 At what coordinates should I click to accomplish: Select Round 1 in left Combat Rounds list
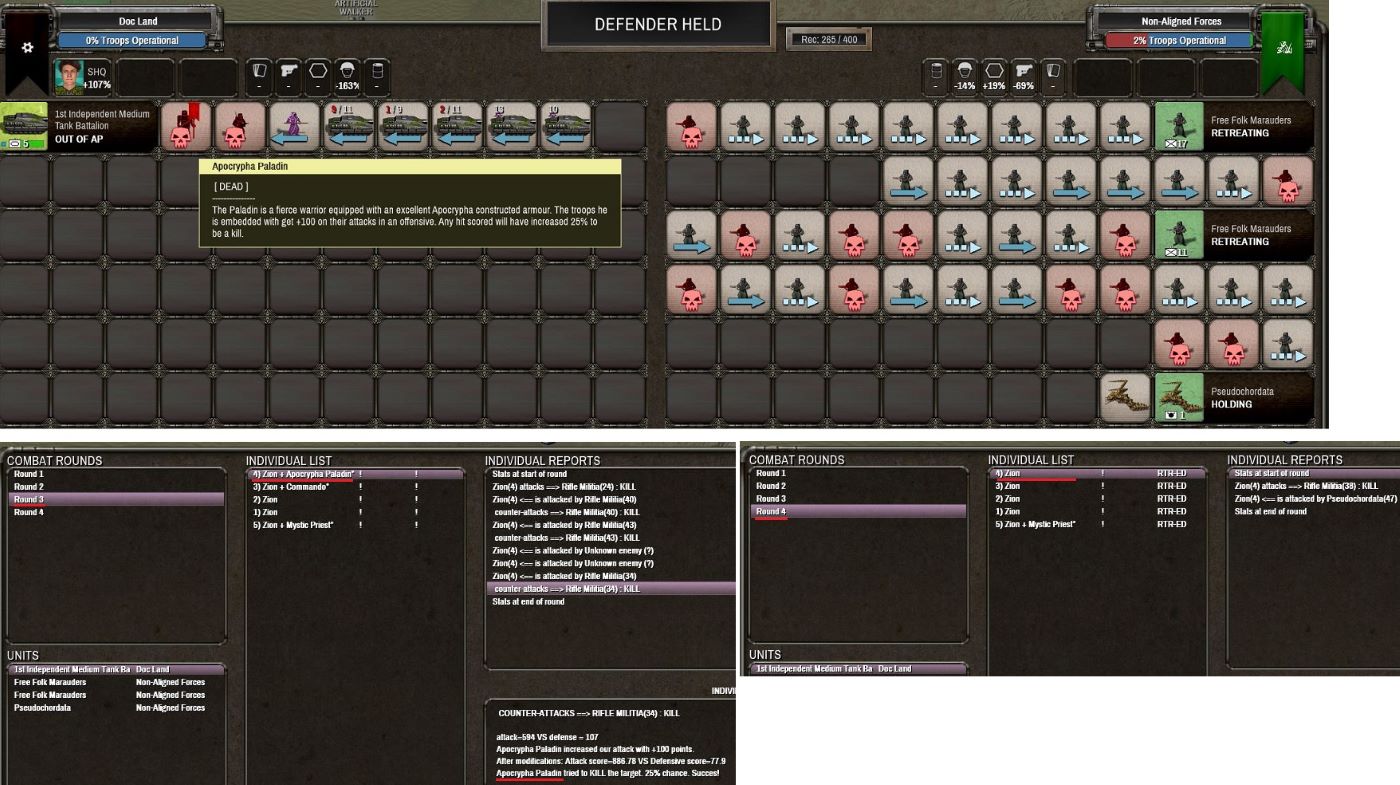pyautogui.click(x=116, y=474)
